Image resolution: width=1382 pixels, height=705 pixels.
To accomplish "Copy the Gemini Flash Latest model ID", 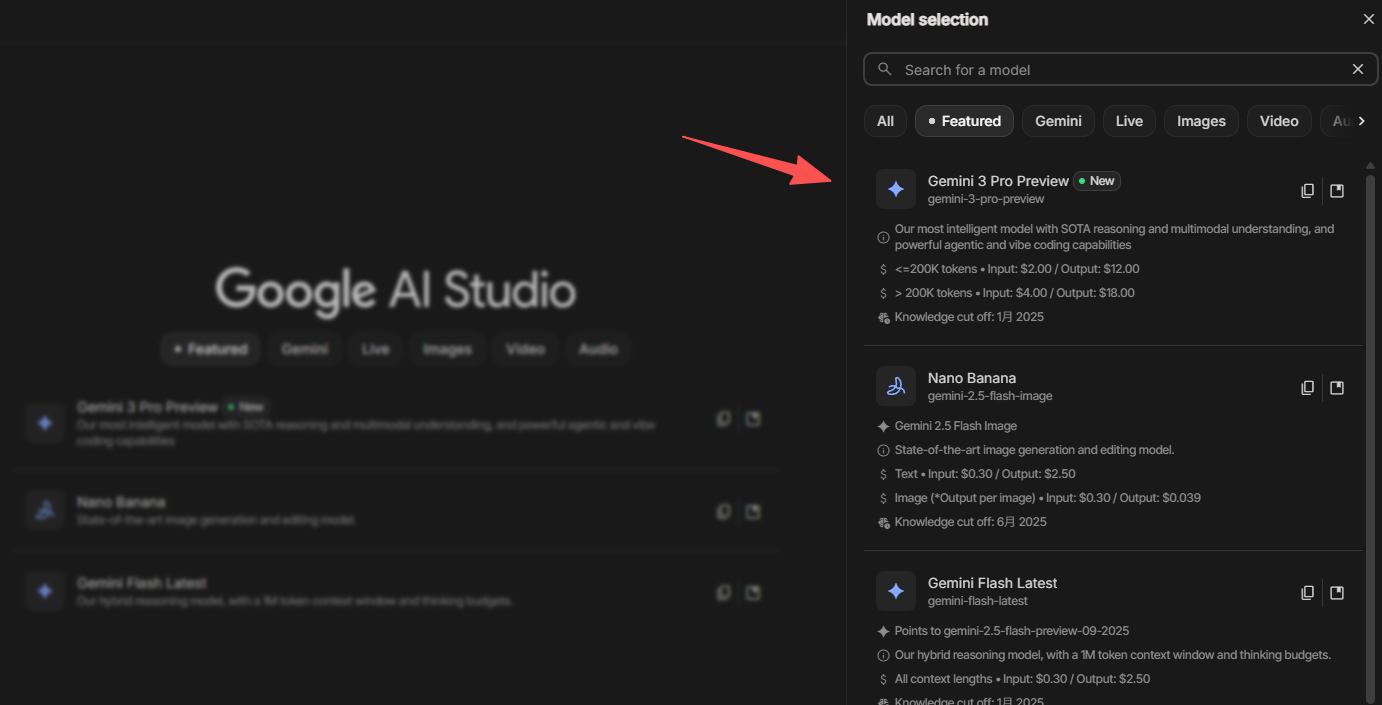I will pyautogui.click(x=1307, y=592).
